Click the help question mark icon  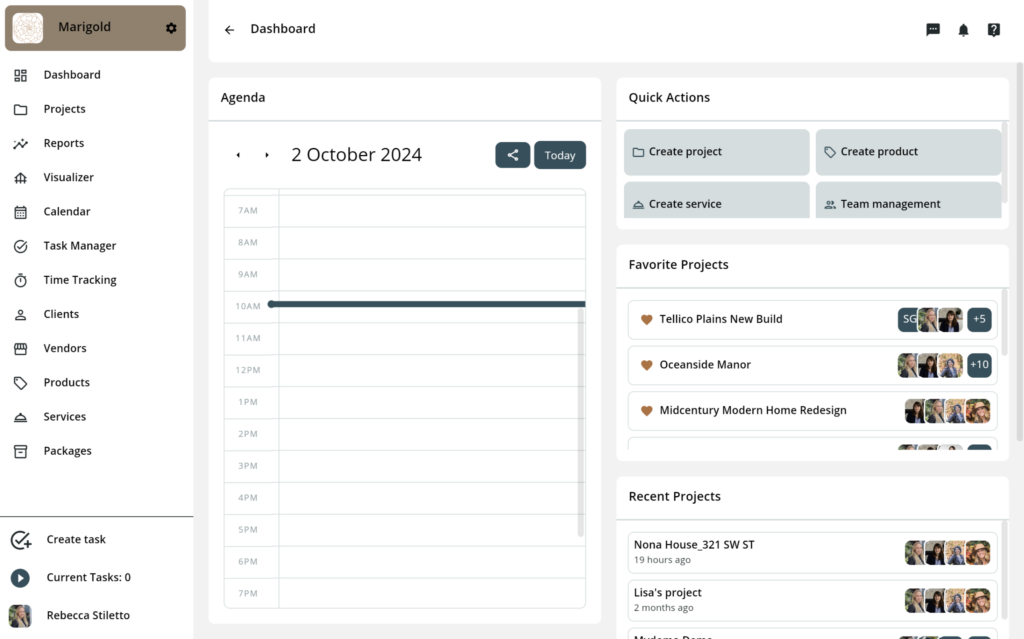coord(993,30)
